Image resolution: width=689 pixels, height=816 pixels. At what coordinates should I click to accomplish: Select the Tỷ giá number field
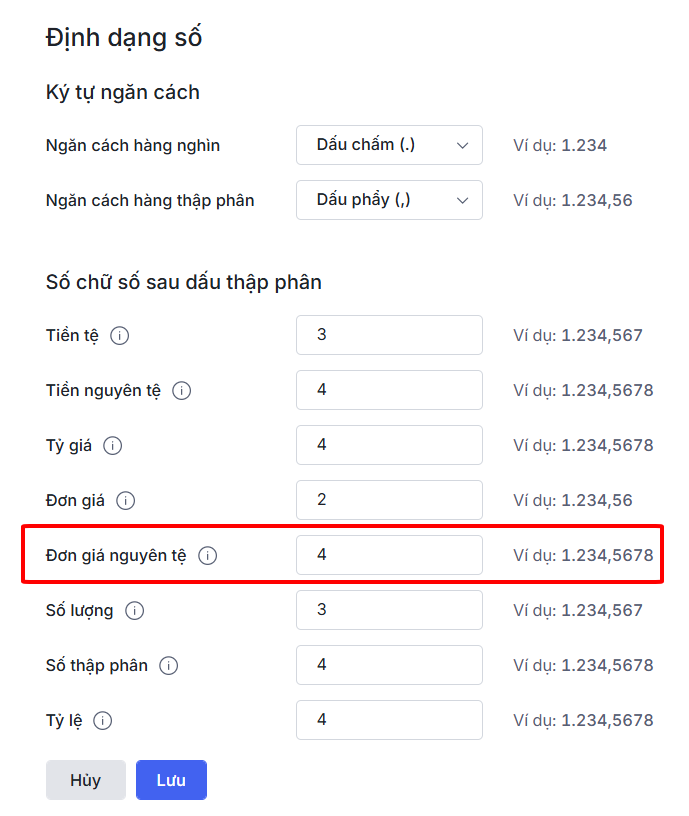coord(389,445)
